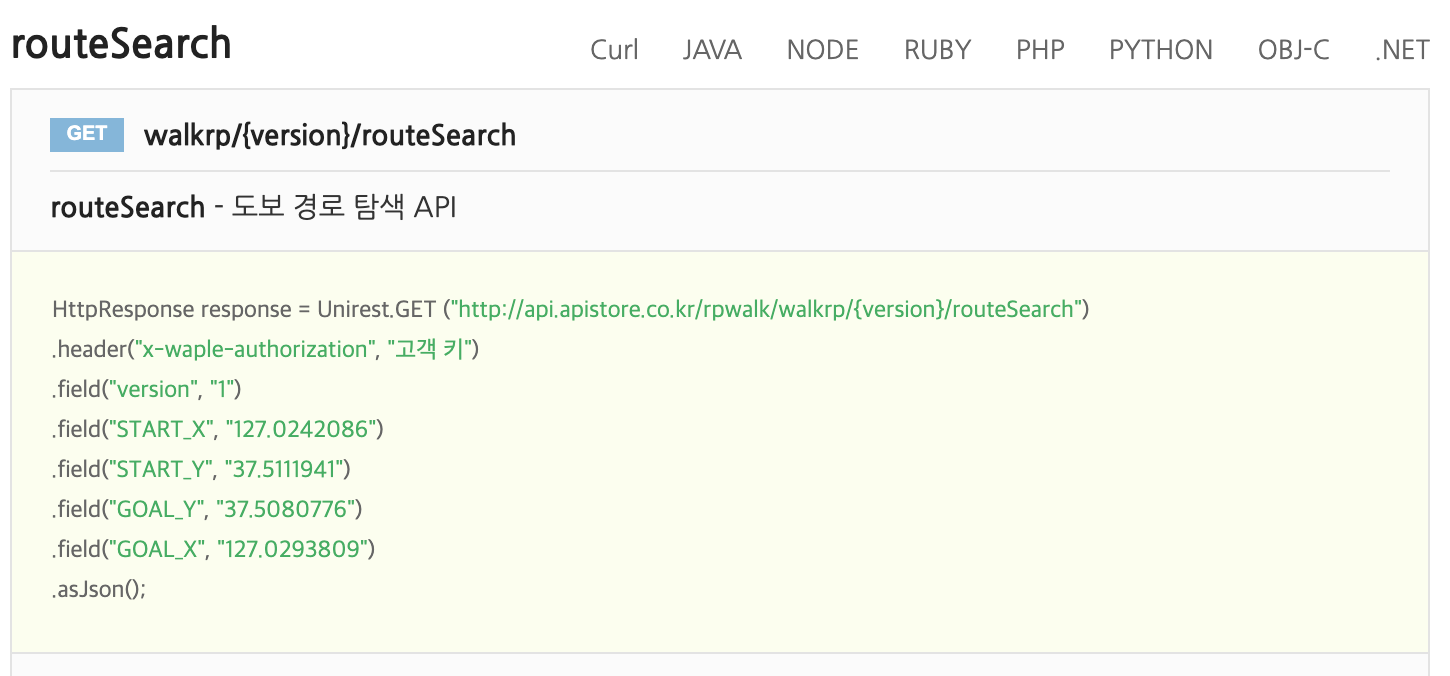This screenshot has height=676, width=1450.
Task: Click the START_Y value 37.5111941
Action: click(x=288, y=469)
